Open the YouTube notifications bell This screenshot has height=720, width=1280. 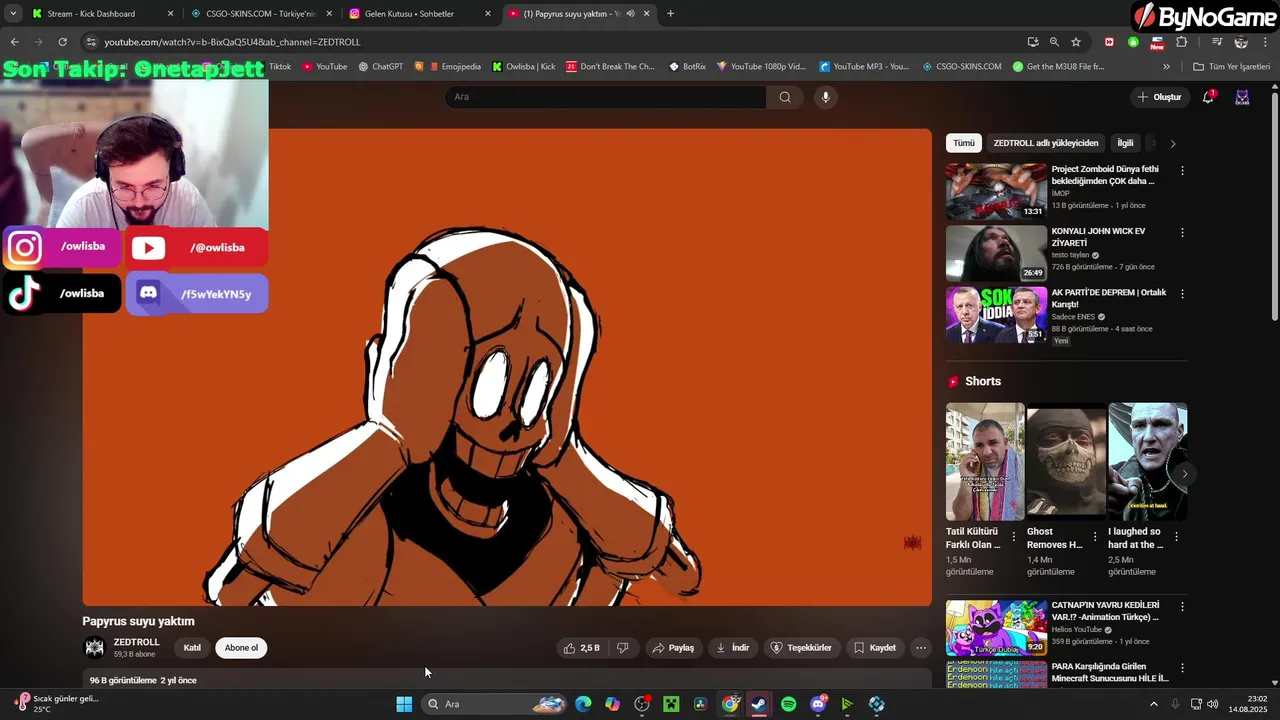click(1208, 97)
